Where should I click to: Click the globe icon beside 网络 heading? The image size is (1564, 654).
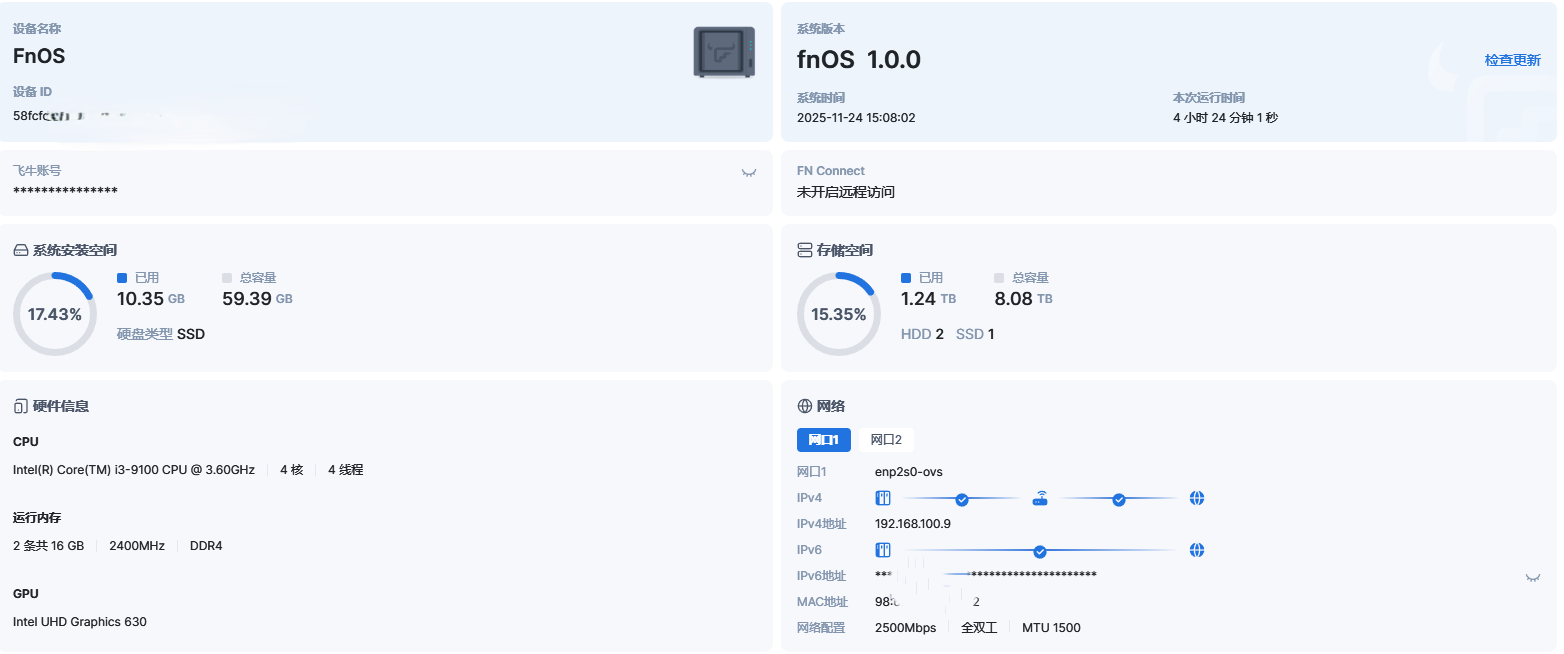click(804, 406)
